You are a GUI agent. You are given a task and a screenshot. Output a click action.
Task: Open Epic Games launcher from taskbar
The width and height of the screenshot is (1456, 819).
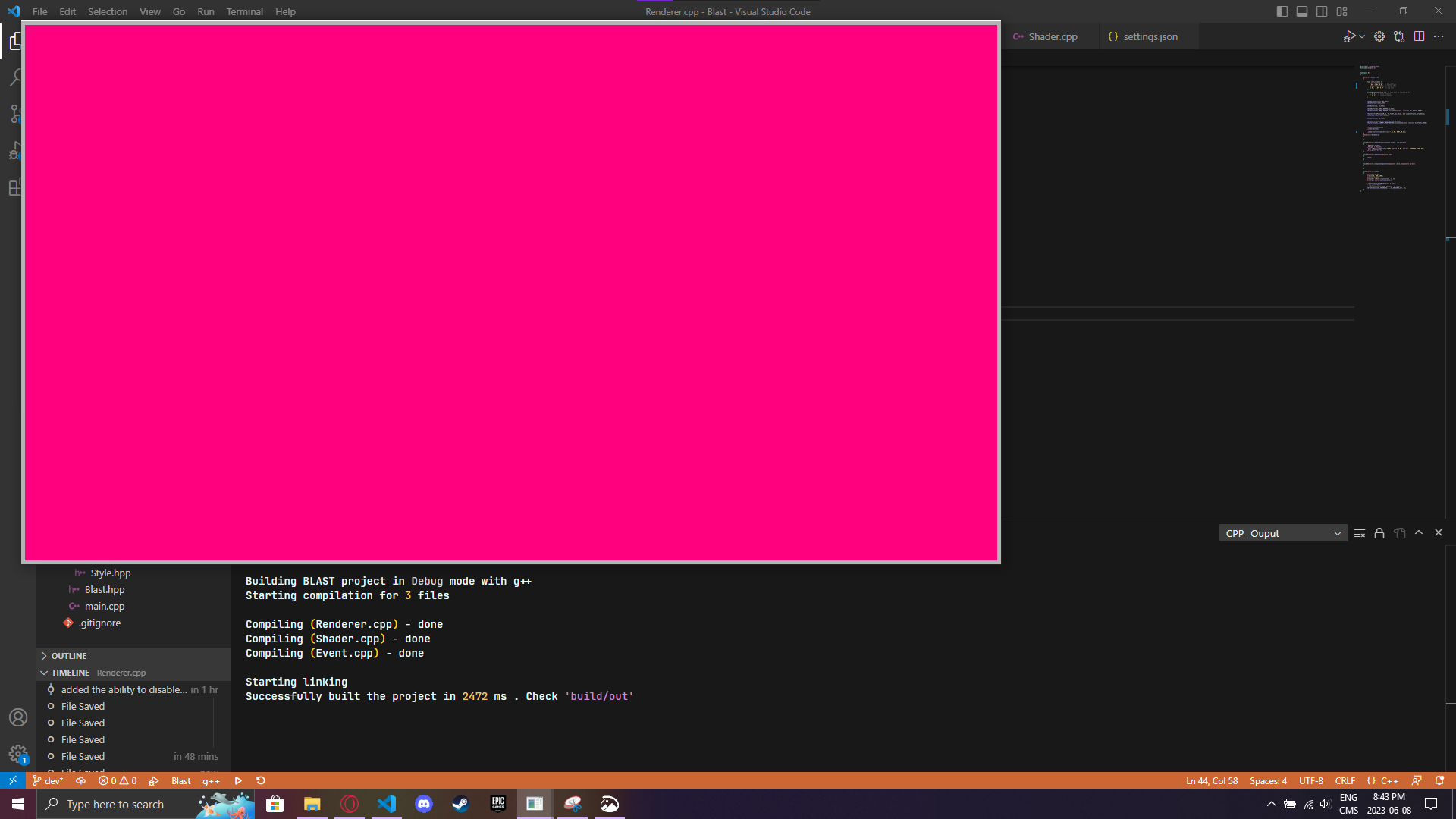[x=497, y=804]
